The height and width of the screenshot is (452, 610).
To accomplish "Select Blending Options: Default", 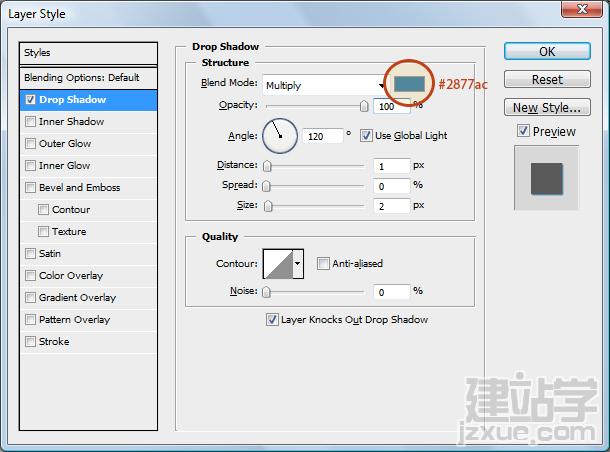I will [x=88, y=78].
